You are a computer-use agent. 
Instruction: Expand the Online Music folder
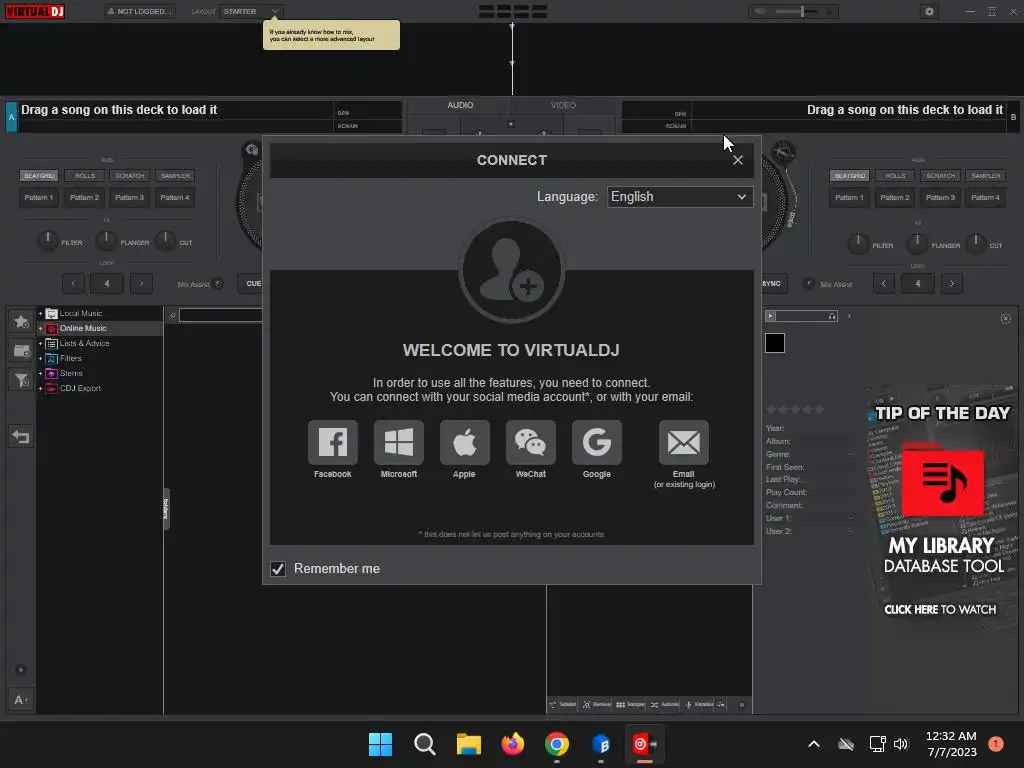(40, 328)
